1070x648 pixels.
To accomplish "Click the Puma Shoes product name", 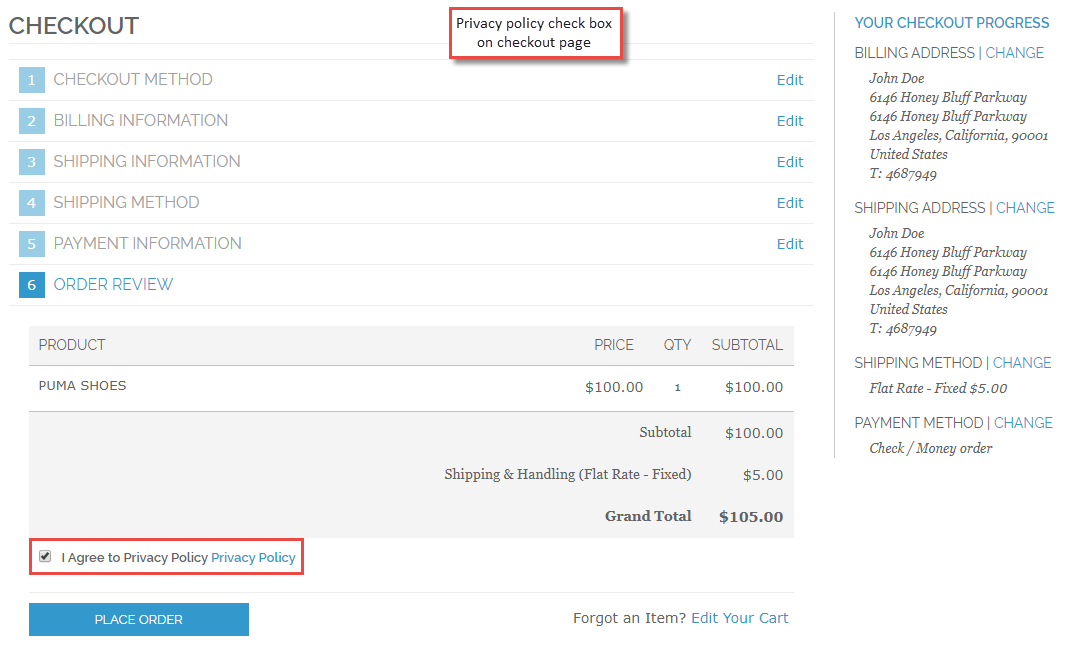I will (83, 385).
